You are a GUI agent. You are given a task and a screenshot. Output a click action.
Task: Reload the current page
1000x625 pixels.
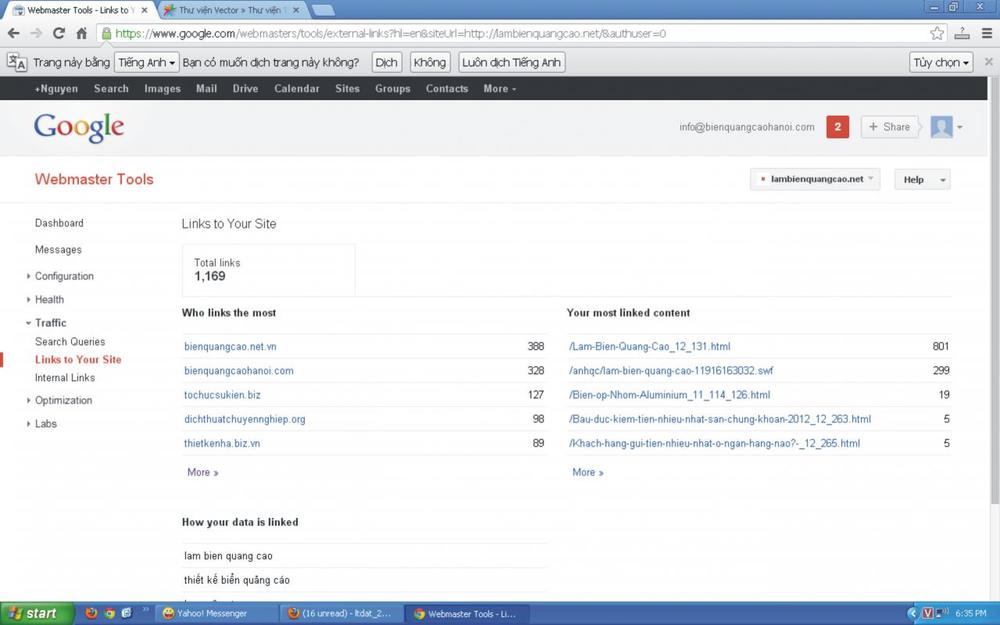click(59, 33)
